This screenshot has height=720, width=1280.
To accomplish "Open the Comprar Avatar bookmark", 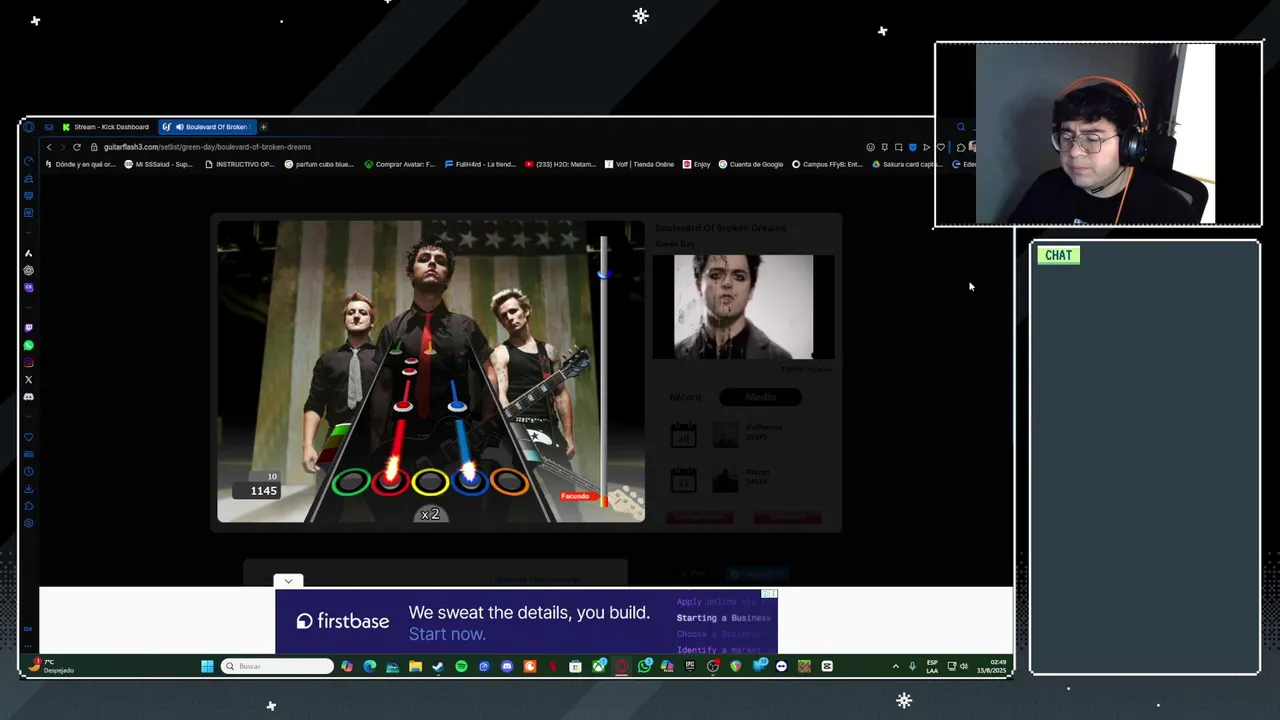I will tap(400, 164).
